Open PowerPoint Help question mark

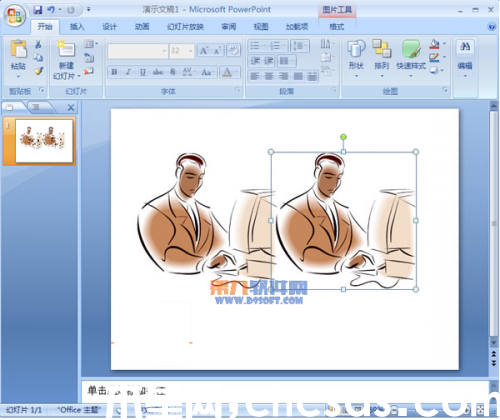492,27
